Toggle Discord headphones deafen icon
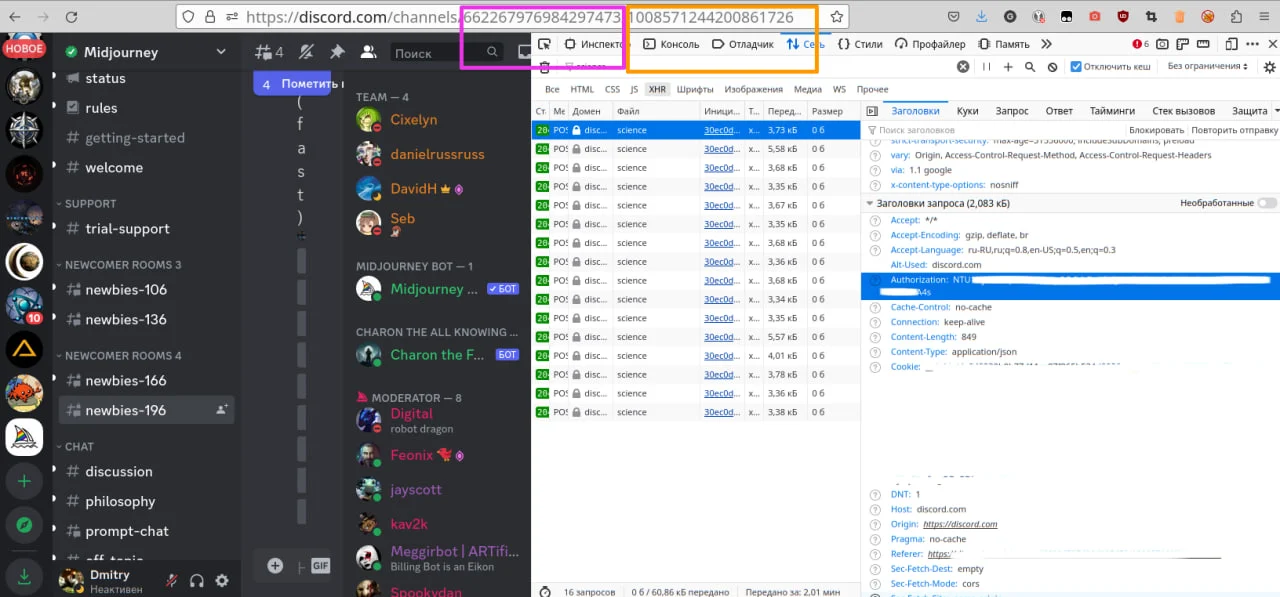Screen dimensions: 1280x597 pos(197,580)
